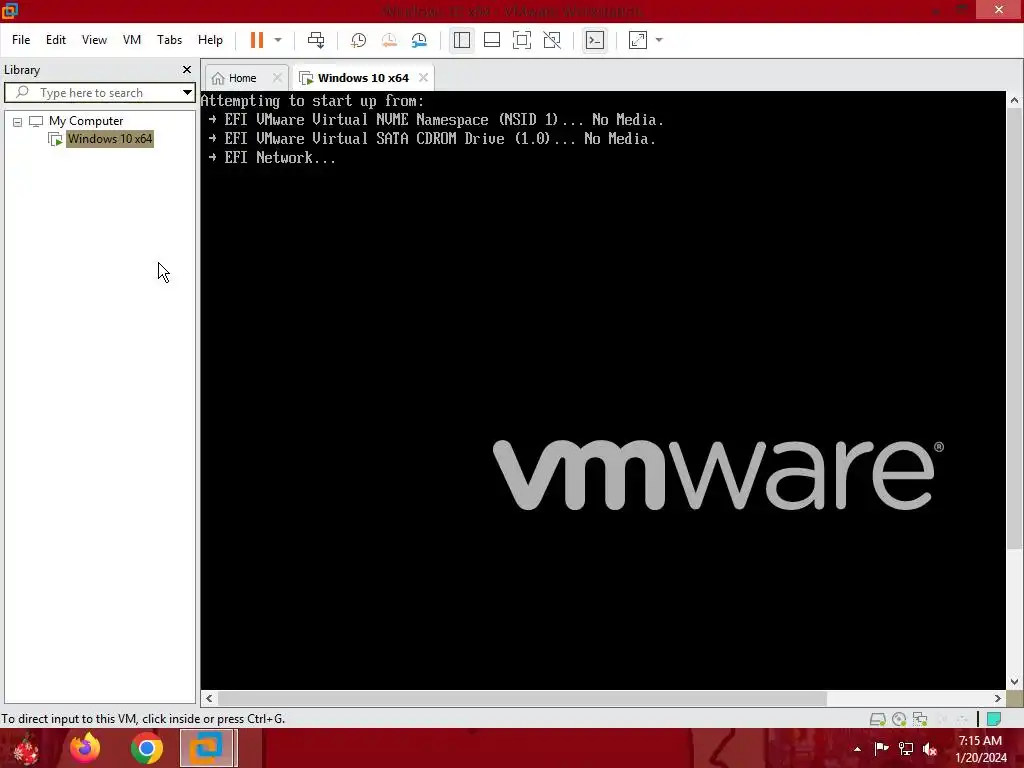
Task: Select Windows 10 x64 in the library tree
Action: [110, 138]
